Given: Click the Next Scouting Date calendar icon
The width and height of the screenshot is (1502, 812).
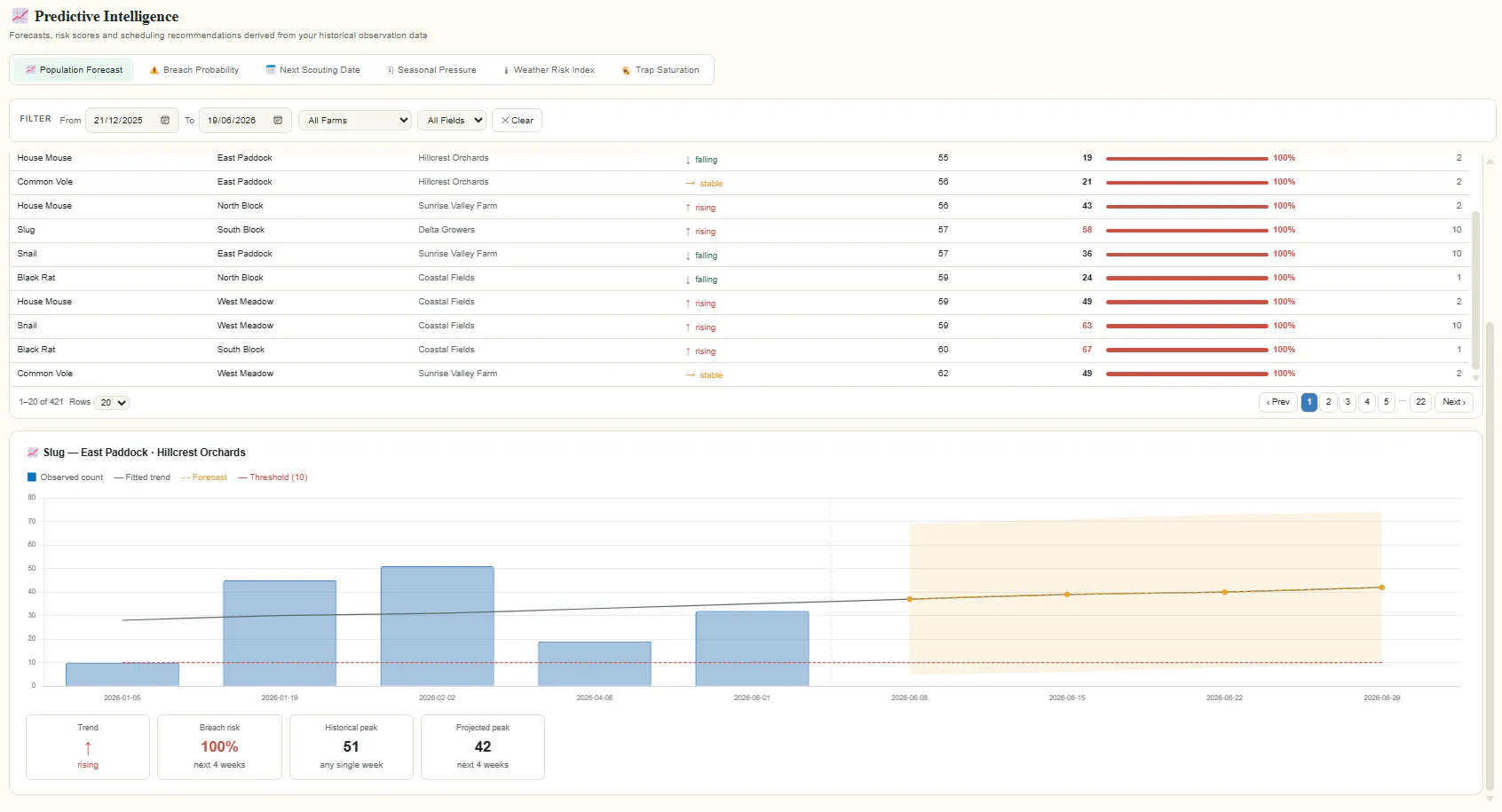Looking at the screenshot, I should [271, 70].
